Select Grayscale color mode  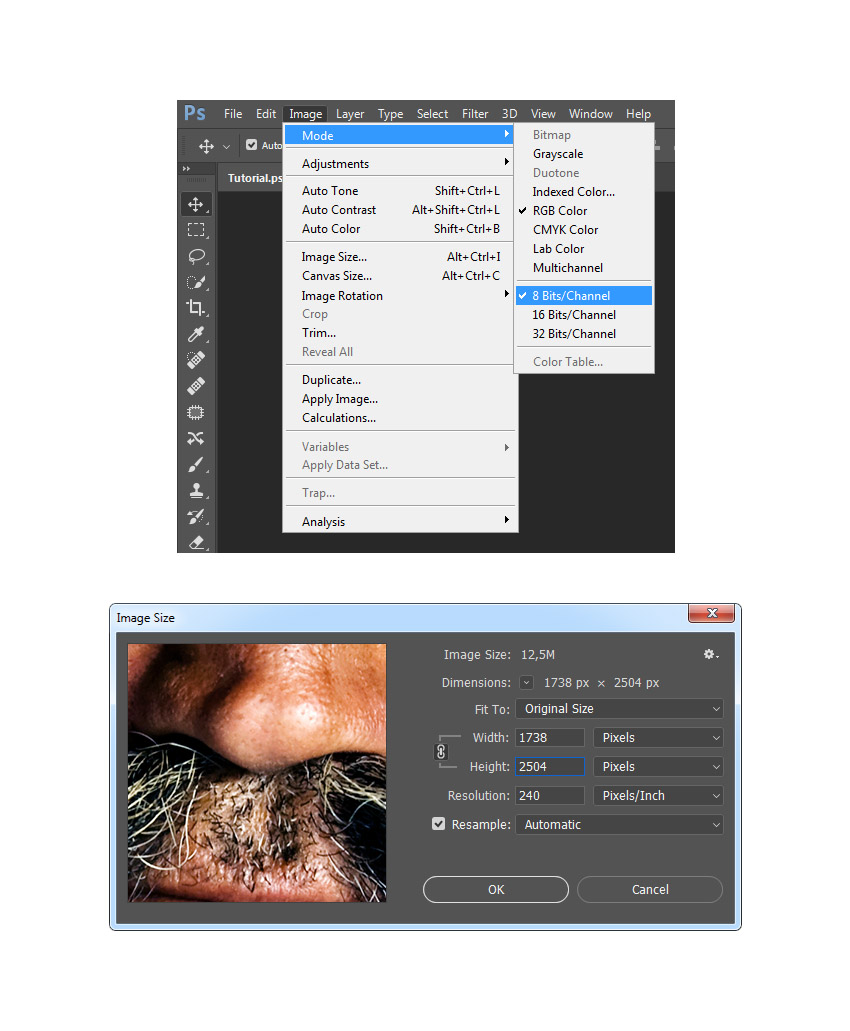pos(558,154)
